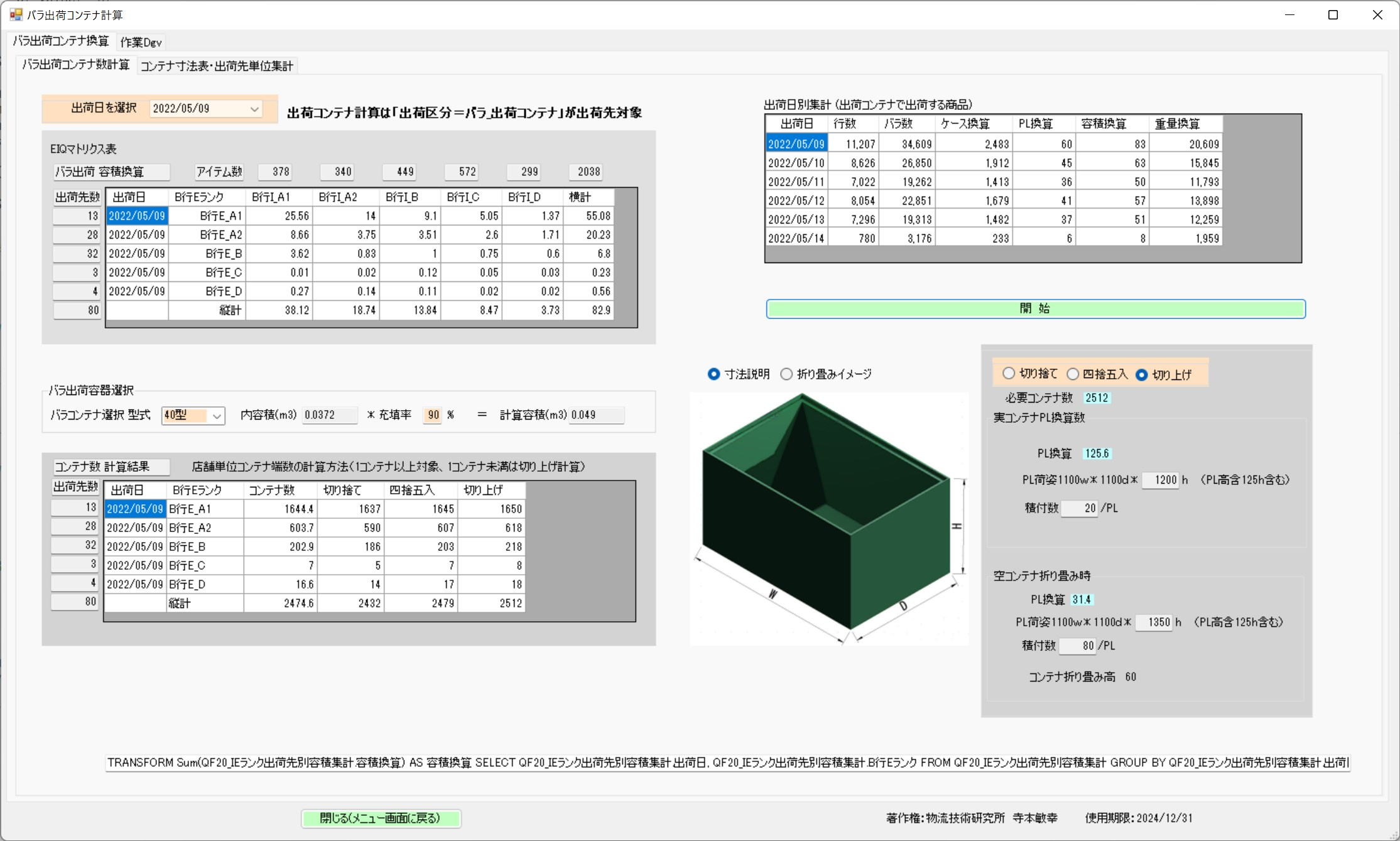Switch to バラ出荷コンテナ数計算 tab
Screen dimensions: 1400x841
pos(76,65)
